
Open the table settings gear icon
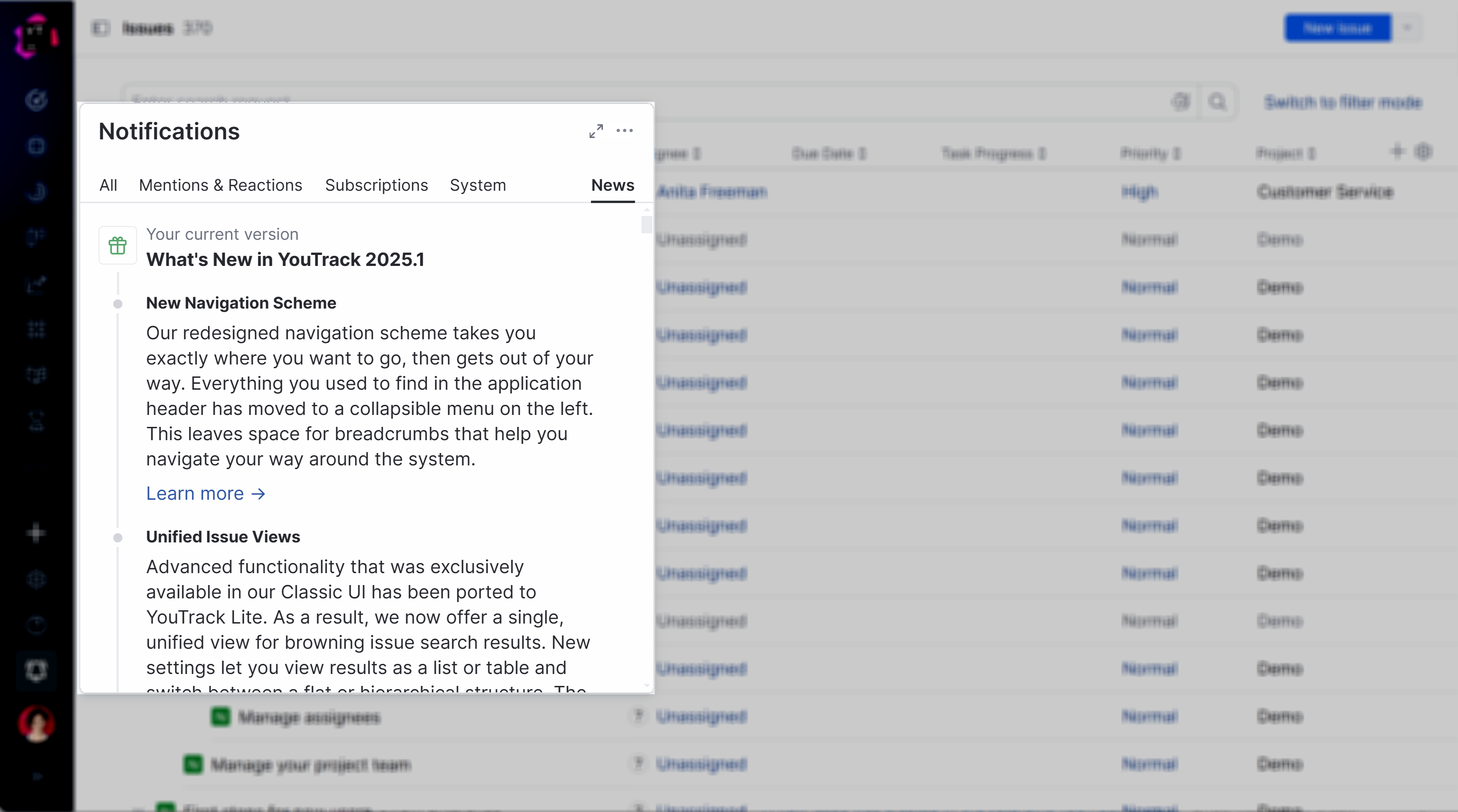(1423, 152)
